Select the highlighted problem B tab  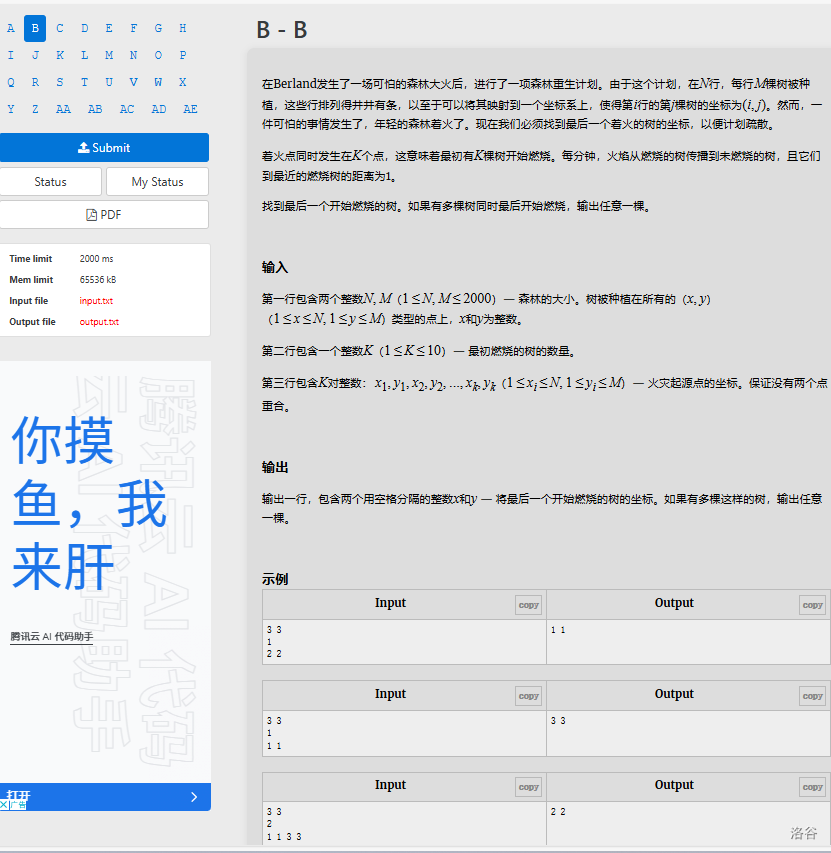pos(35,28)
